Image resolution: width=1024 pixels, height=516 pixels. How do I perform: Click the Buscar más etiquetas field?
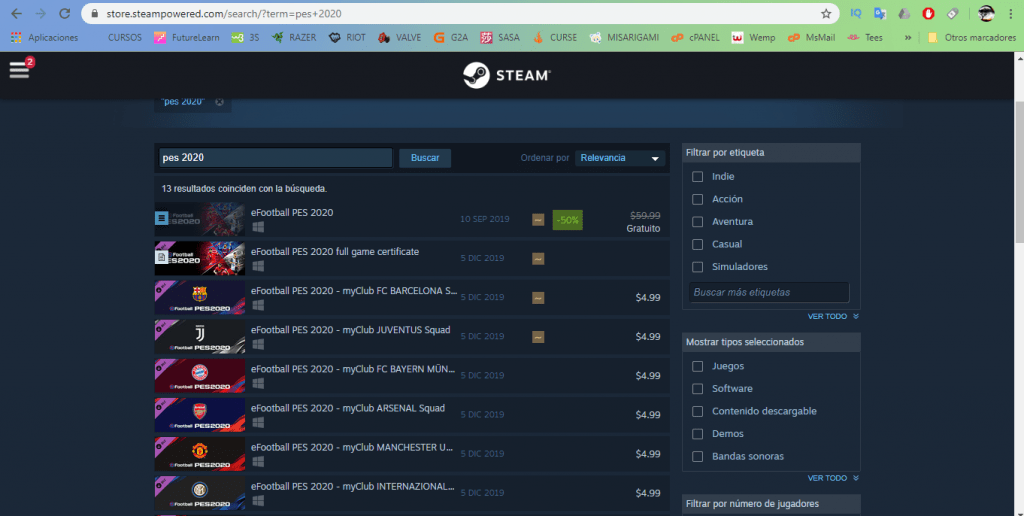click(769, 292)
